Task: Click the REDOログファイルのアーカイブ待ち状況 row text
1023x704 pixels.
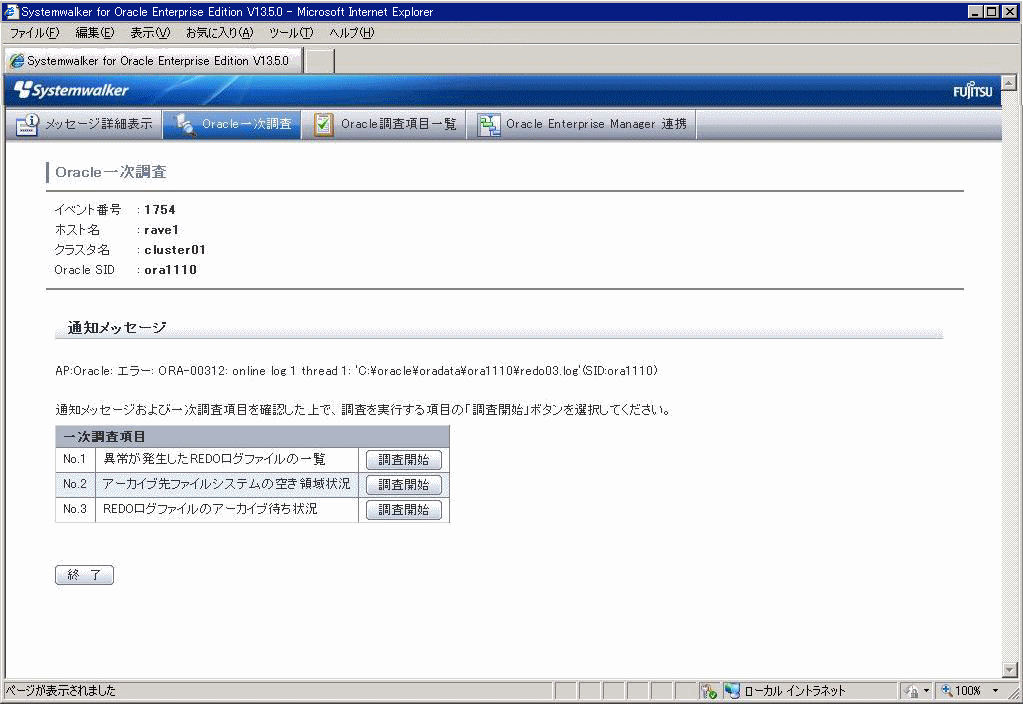Action: [210, 509]
